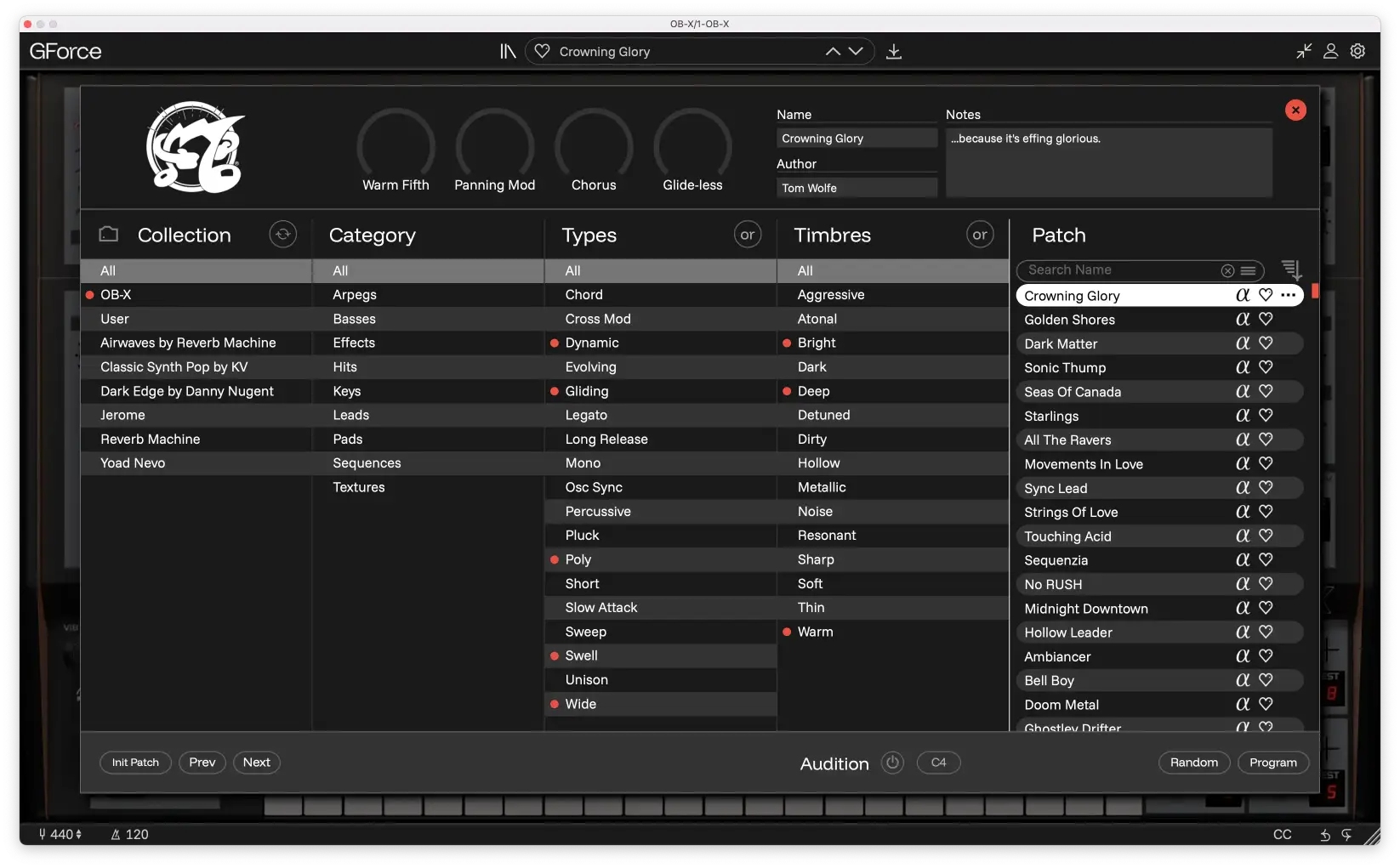Viewport: 1400px width, 868px height.
Task: Click the shrink window arrows icon
Action: 1304,51
